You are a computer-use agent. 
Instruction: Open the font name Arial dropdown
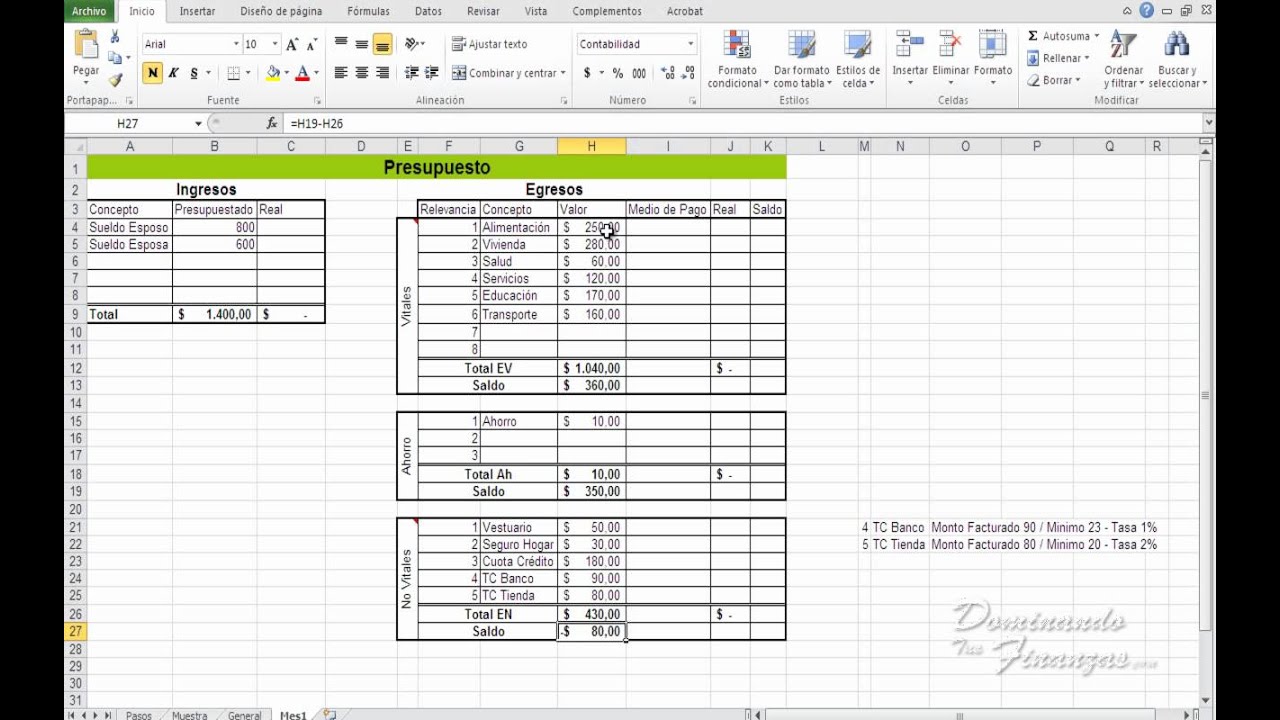coord(236,44)
